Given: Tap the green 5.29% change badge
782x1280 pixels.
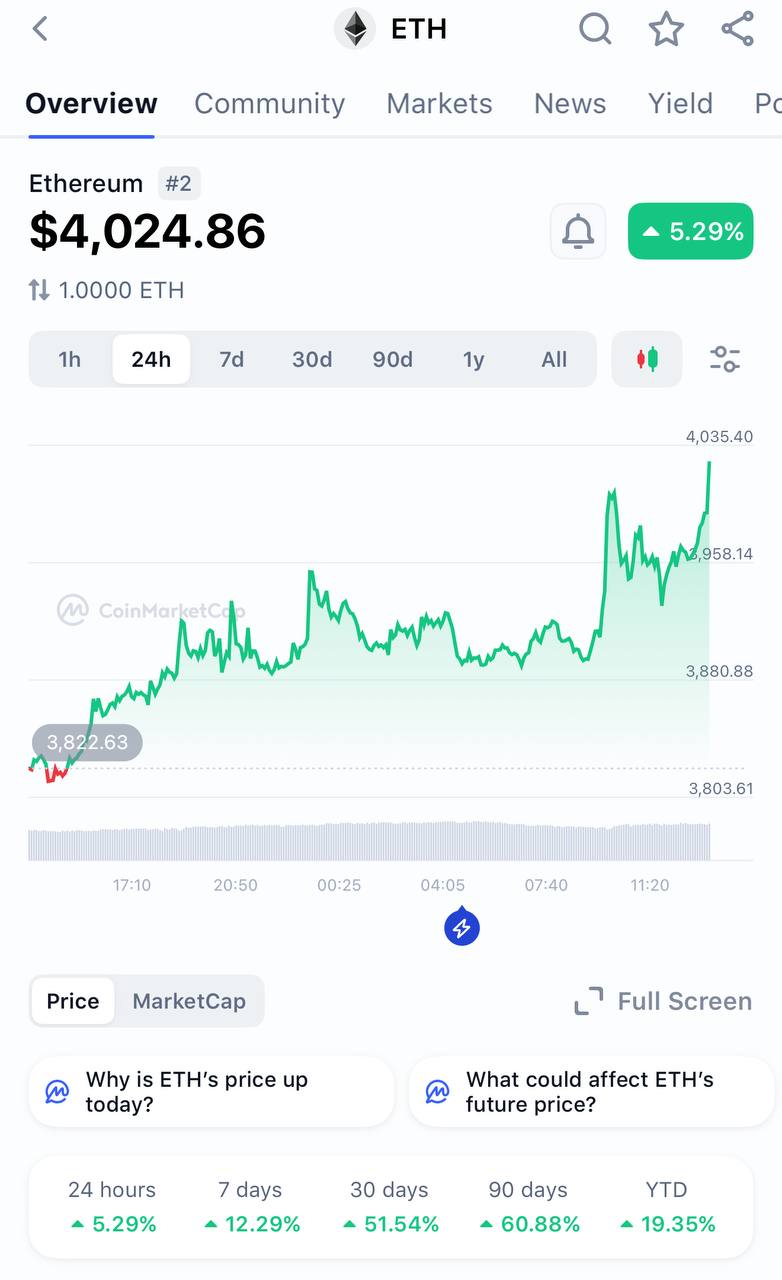Looking at the screenshot, I should [x=690, y=232].
